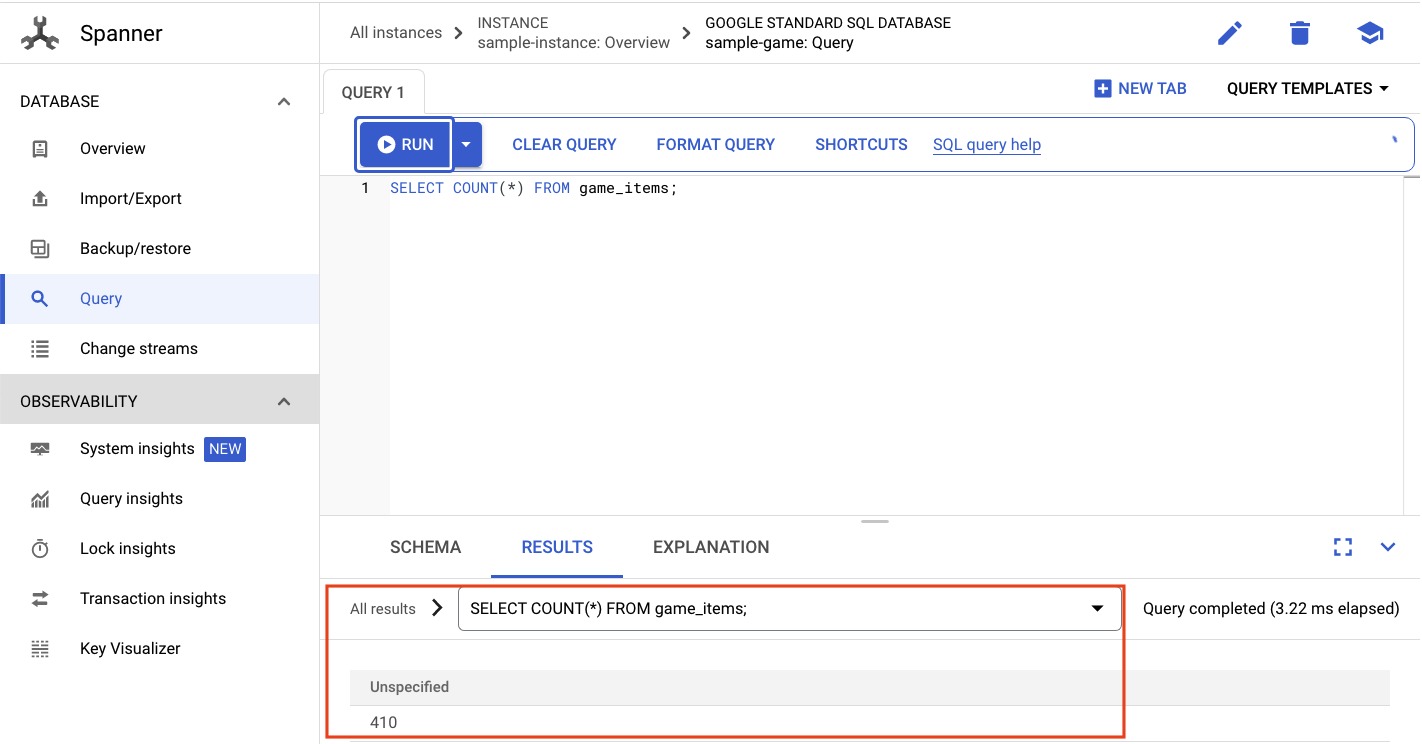Open the graduation cap tutorial icon

(1369, 33)
